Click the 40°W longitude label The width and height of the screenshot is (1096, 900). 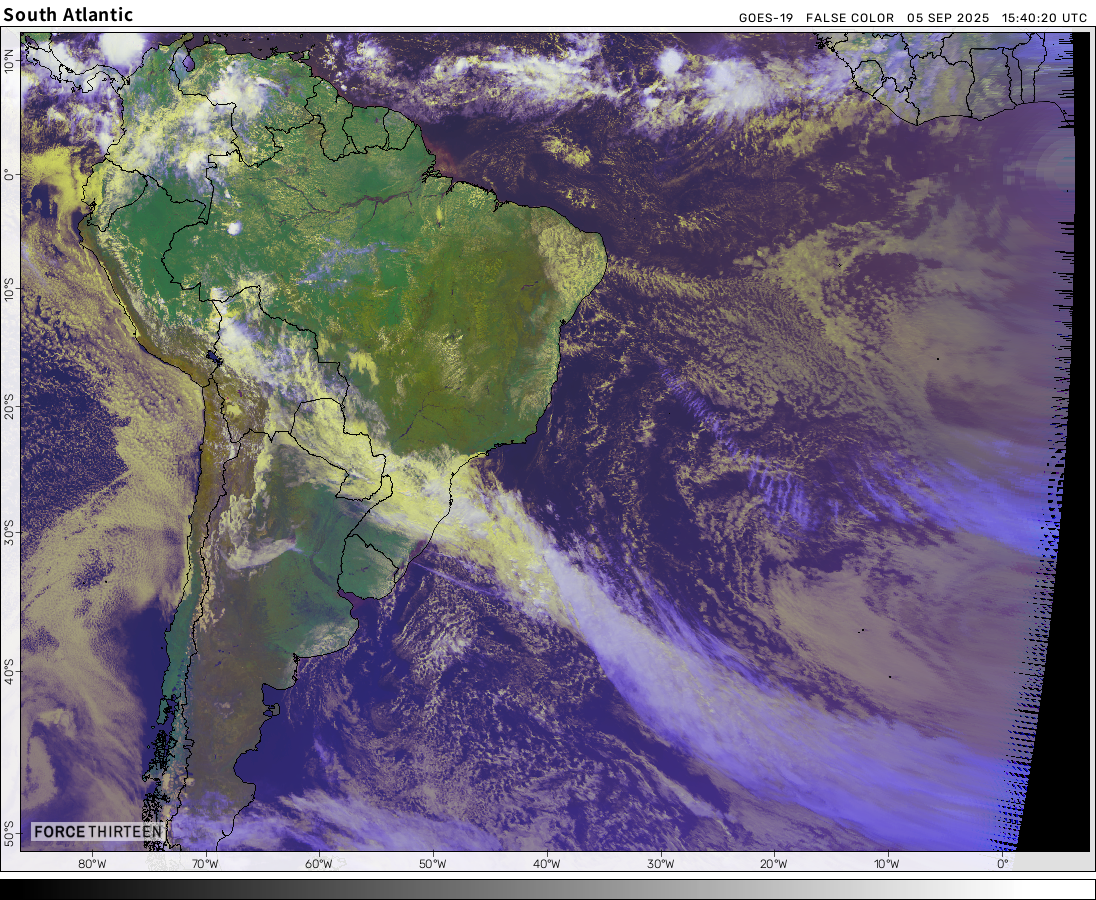(546, 863)
